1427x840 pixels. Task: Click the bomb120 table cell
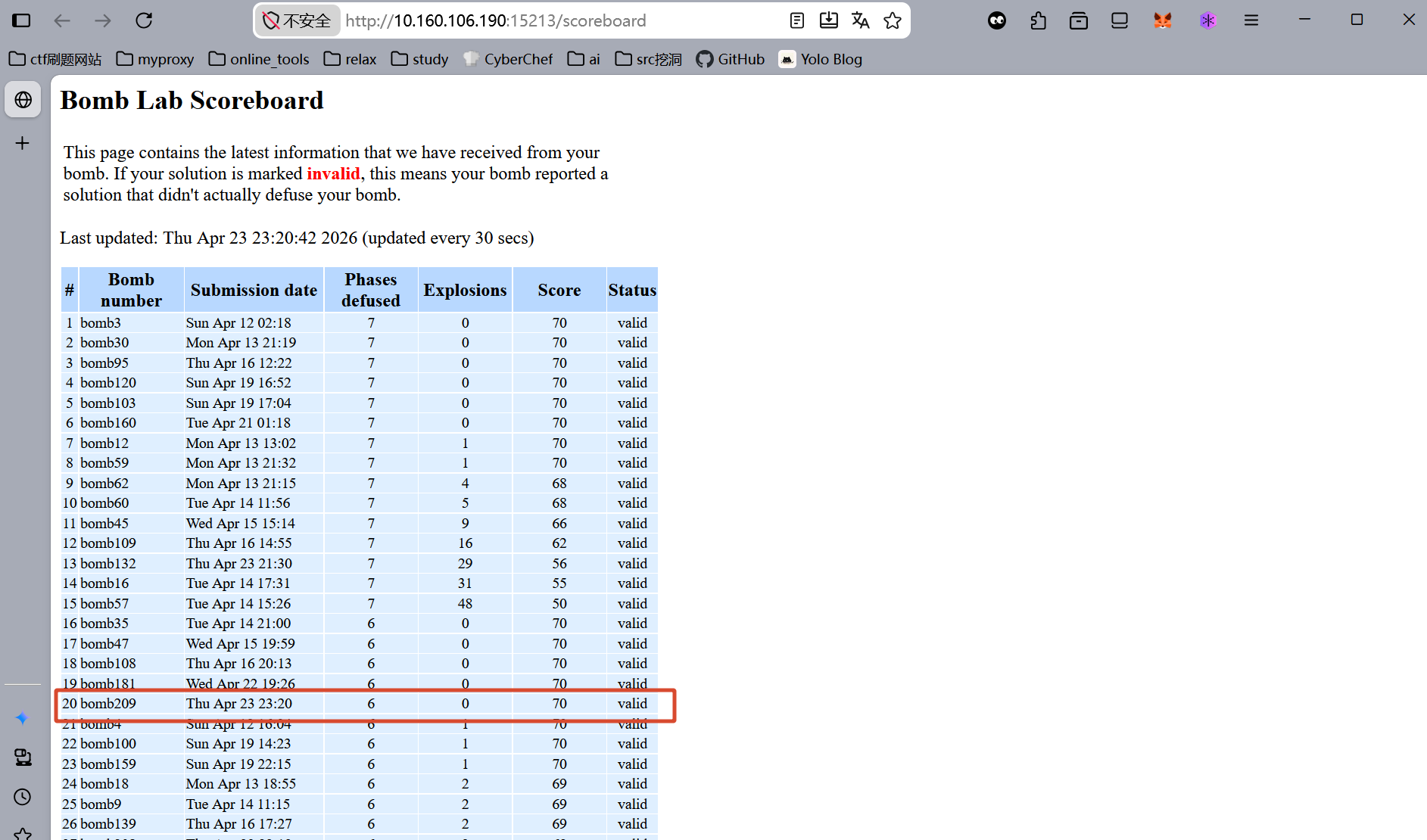coord(131,383)
